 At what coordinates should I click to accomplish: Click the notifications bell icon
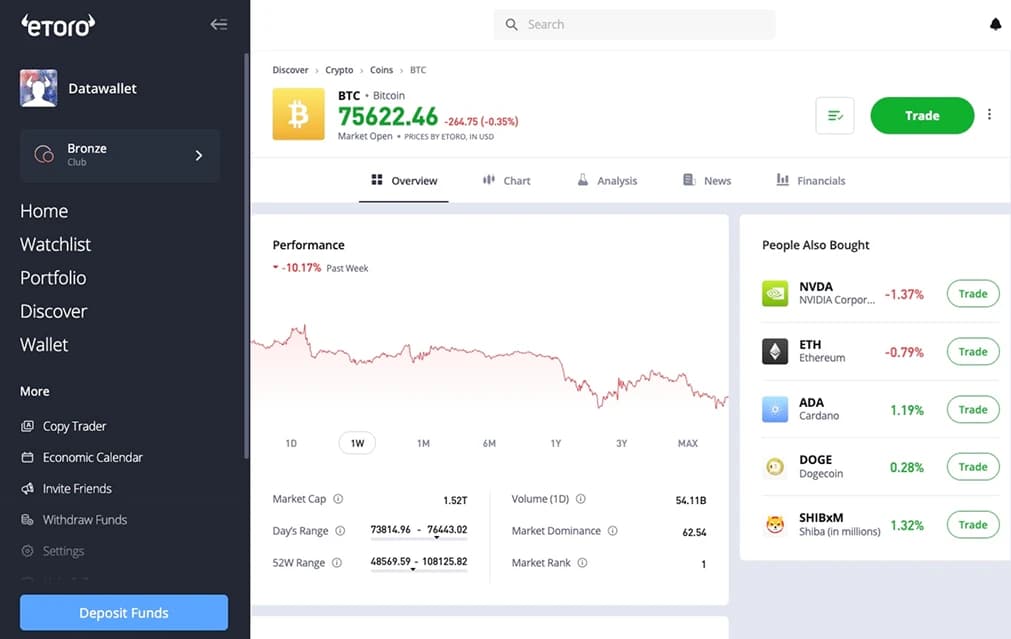(x=995, y=24)
